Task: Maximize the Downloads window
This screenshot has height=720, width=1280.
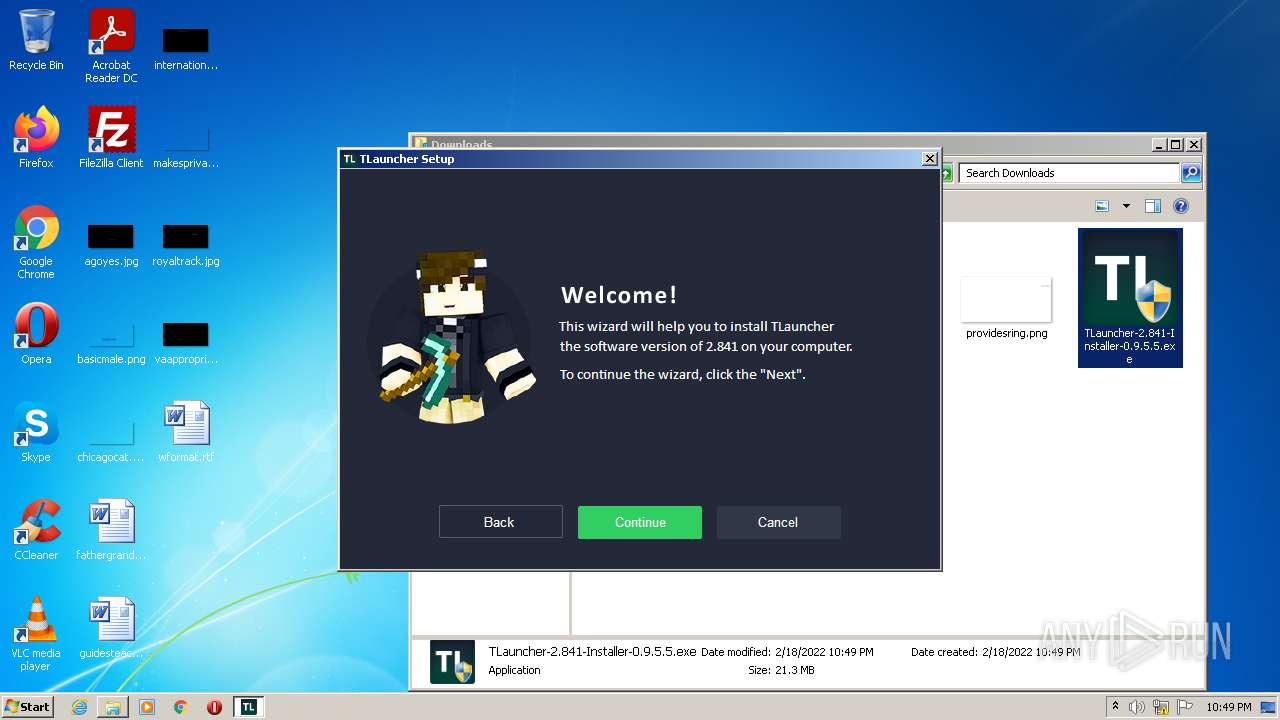Action: coord(1176,145)
